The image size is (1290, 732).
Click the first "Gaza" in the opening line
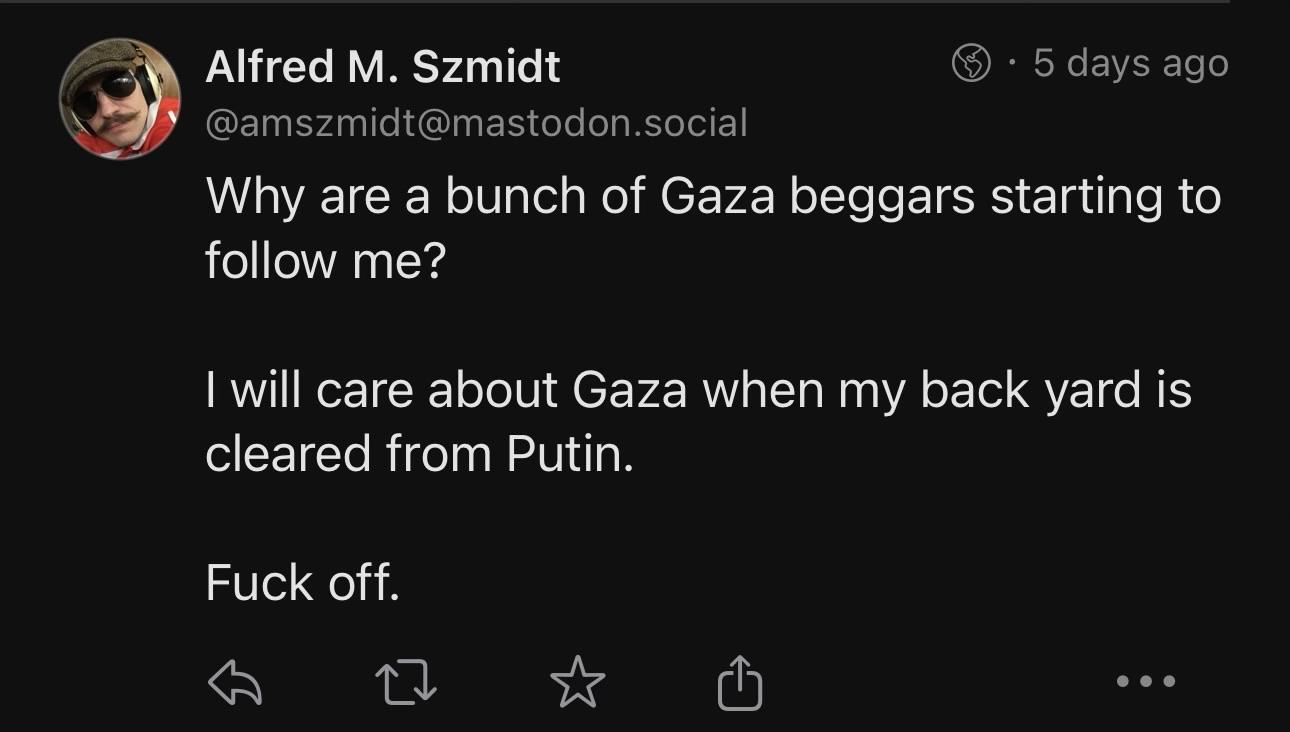click(x=718, y=196)
